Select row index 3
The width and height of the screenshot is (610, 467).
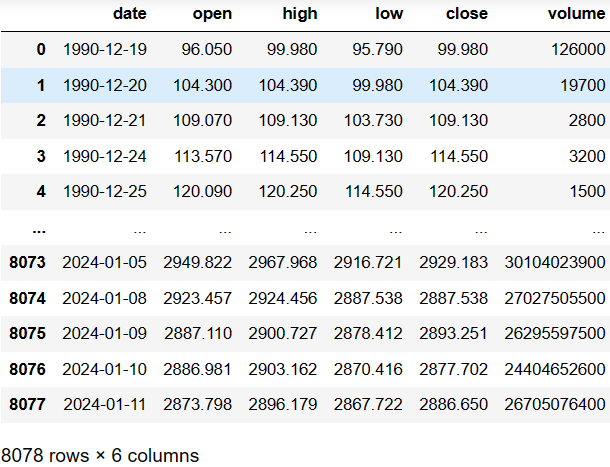coord(41,156)
